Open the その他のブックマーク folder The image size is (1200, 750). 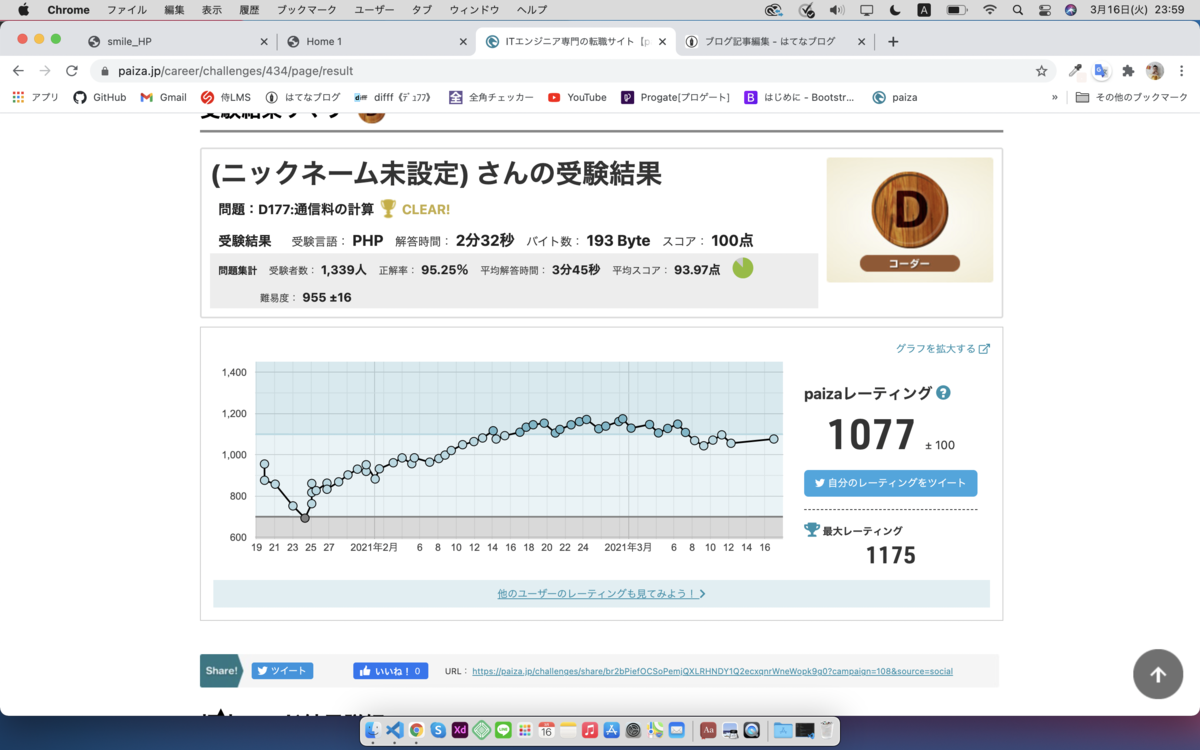[1132, 97]
